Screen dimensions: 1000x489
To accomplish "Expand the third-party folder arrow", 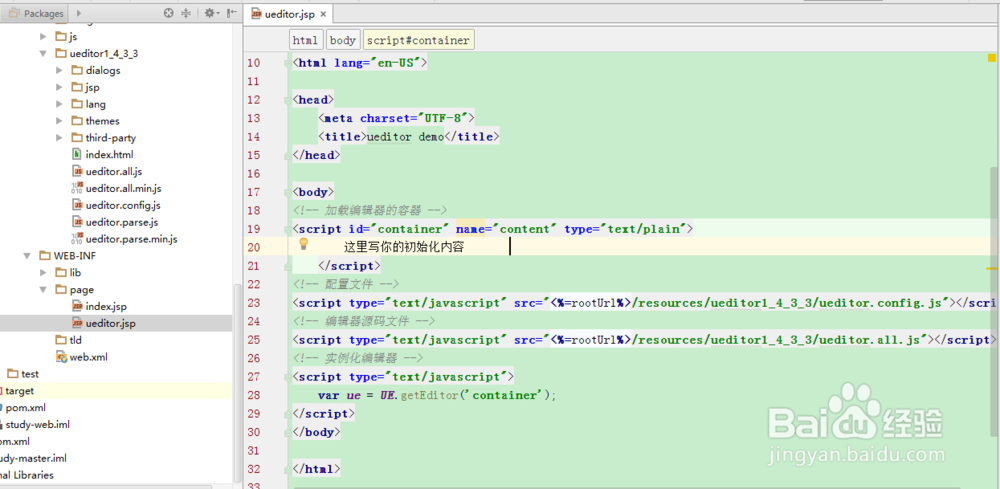I will tap(59, 138).
